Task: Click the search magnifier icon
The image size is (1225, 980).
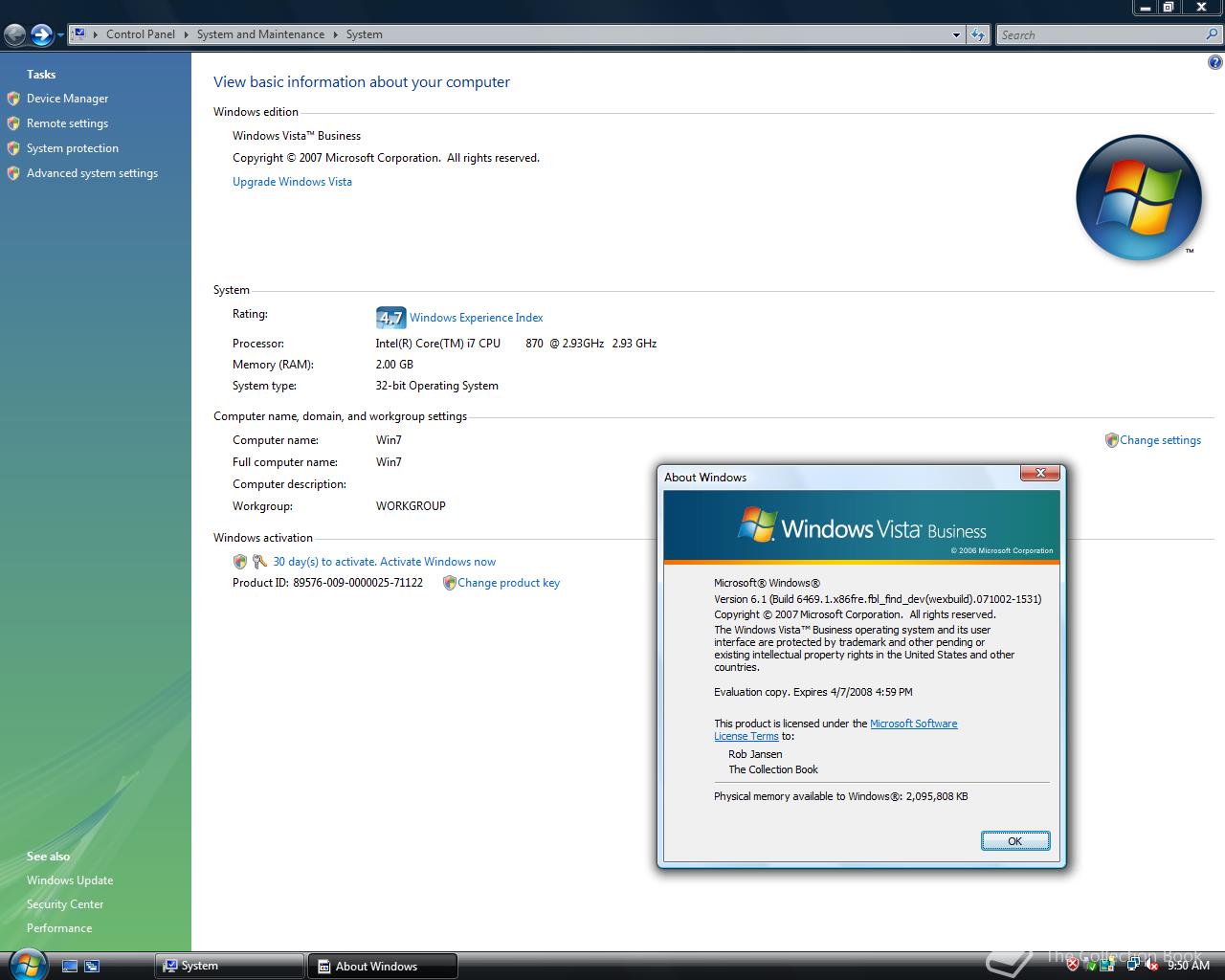Action: coord(1213,34)
